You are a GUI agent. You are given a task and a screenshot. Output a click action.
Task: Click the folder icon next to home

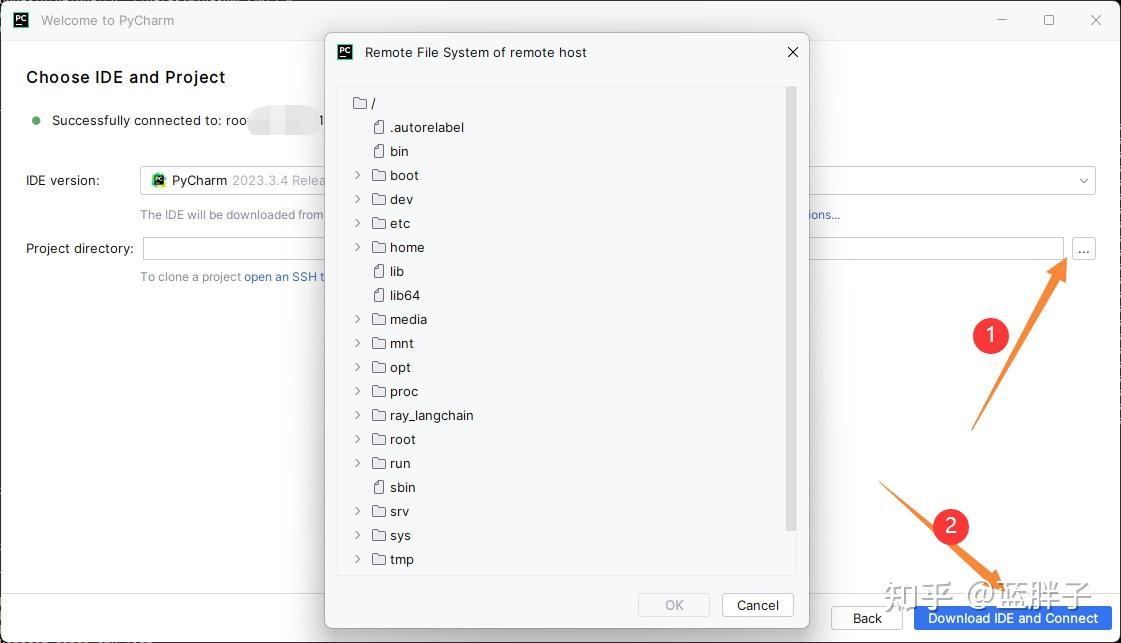pos(380,247)
